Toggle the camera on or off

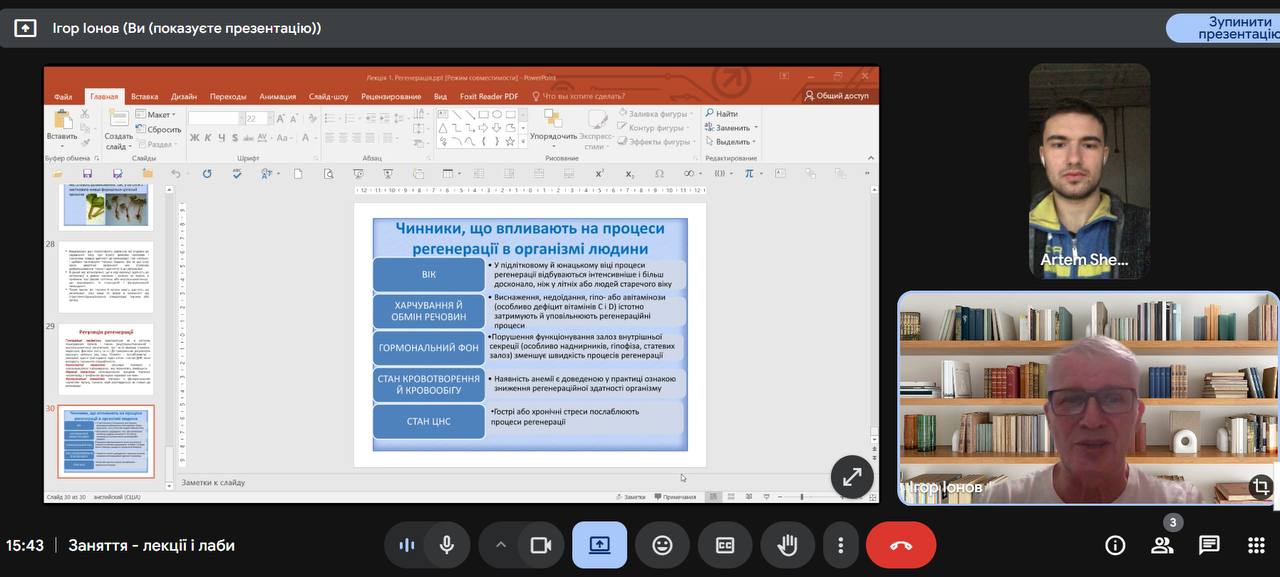point(541,545)
